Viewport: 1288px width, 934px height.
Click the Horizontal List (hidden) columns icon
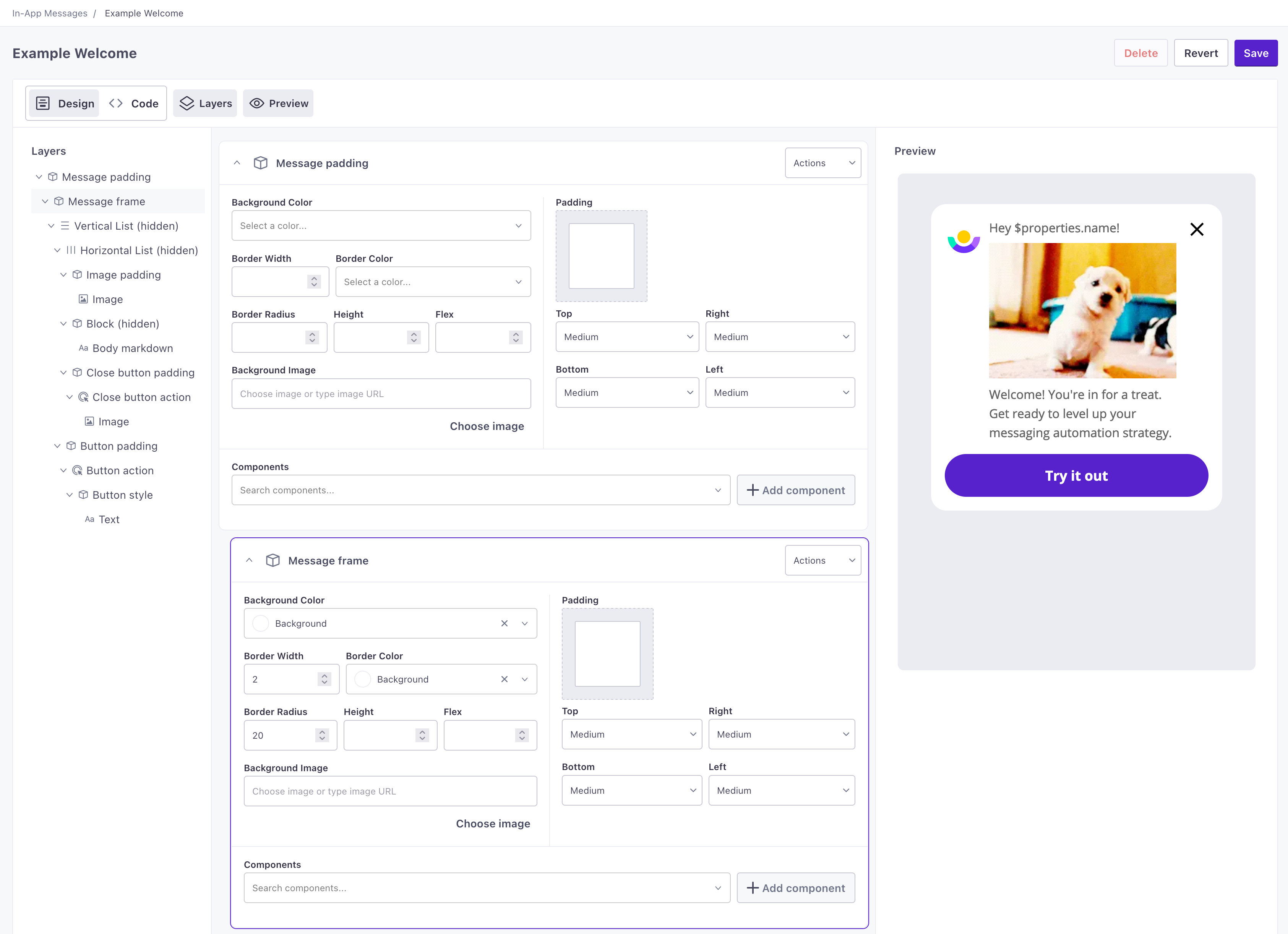tap(71, 250)
